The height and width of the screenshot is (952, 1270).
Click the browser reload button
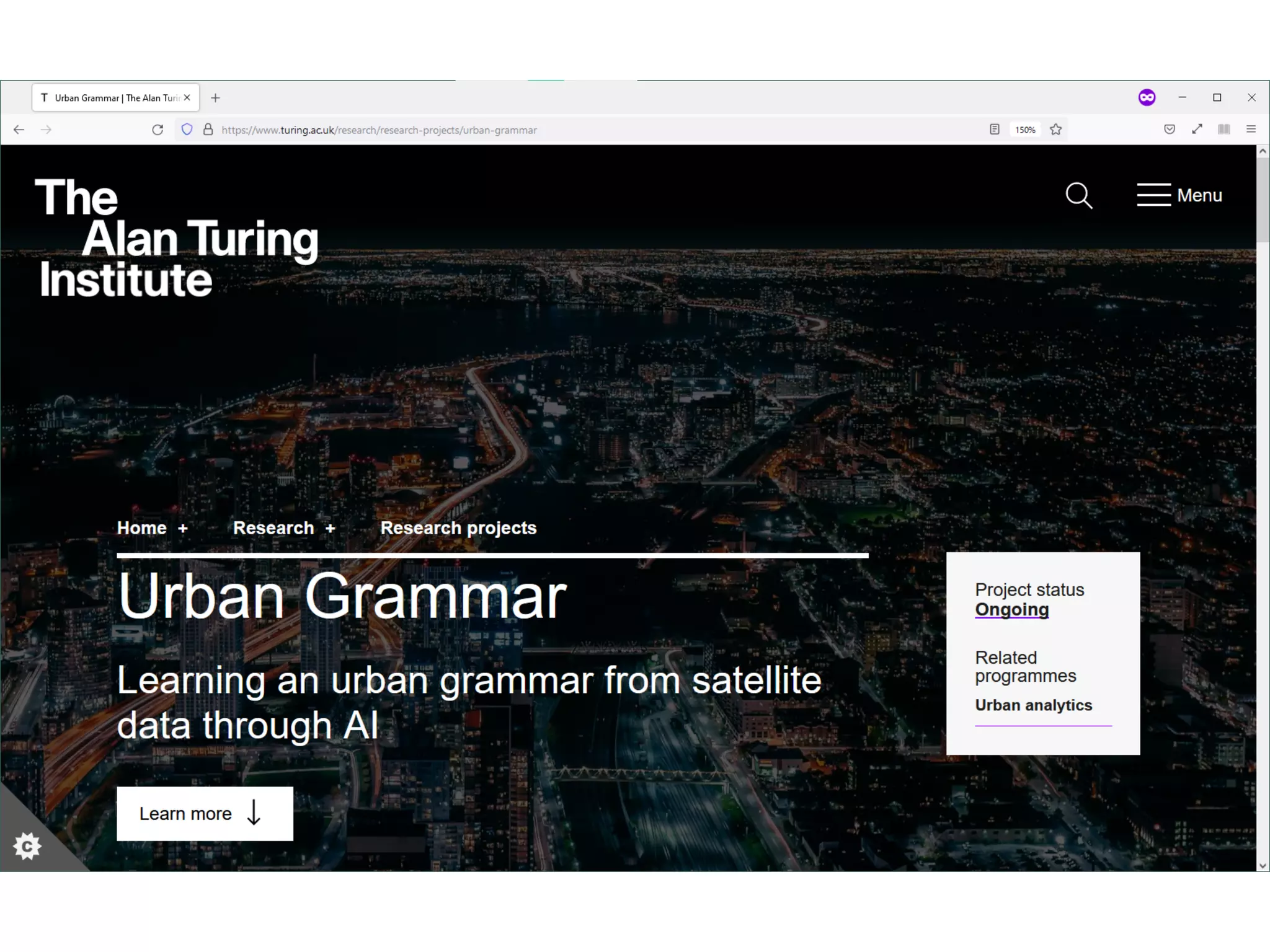(x=158, y=130)
